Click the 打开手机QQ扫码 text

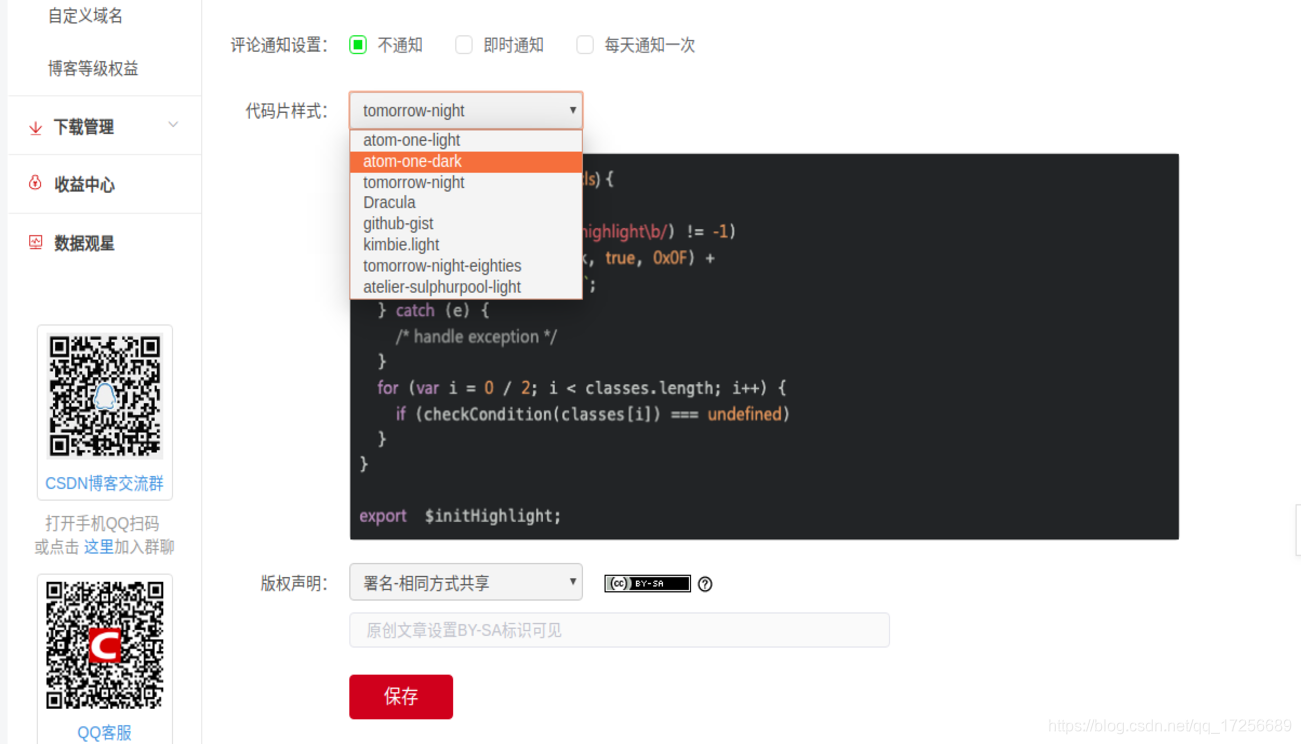click(102, 523)
